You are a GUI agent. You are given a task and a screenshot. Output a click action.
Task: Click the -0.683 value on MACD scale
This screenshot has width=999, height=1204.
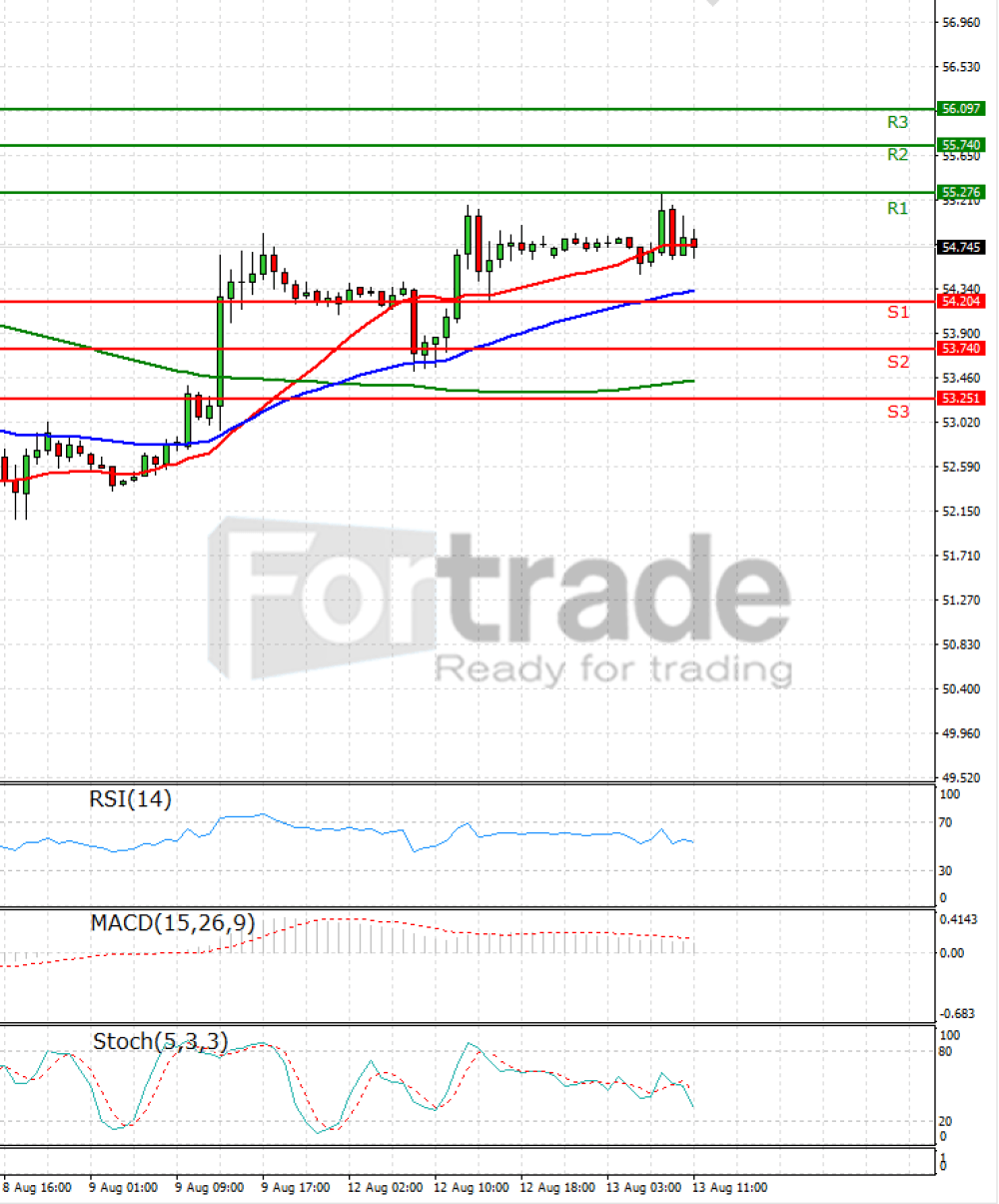(959, 1014)
